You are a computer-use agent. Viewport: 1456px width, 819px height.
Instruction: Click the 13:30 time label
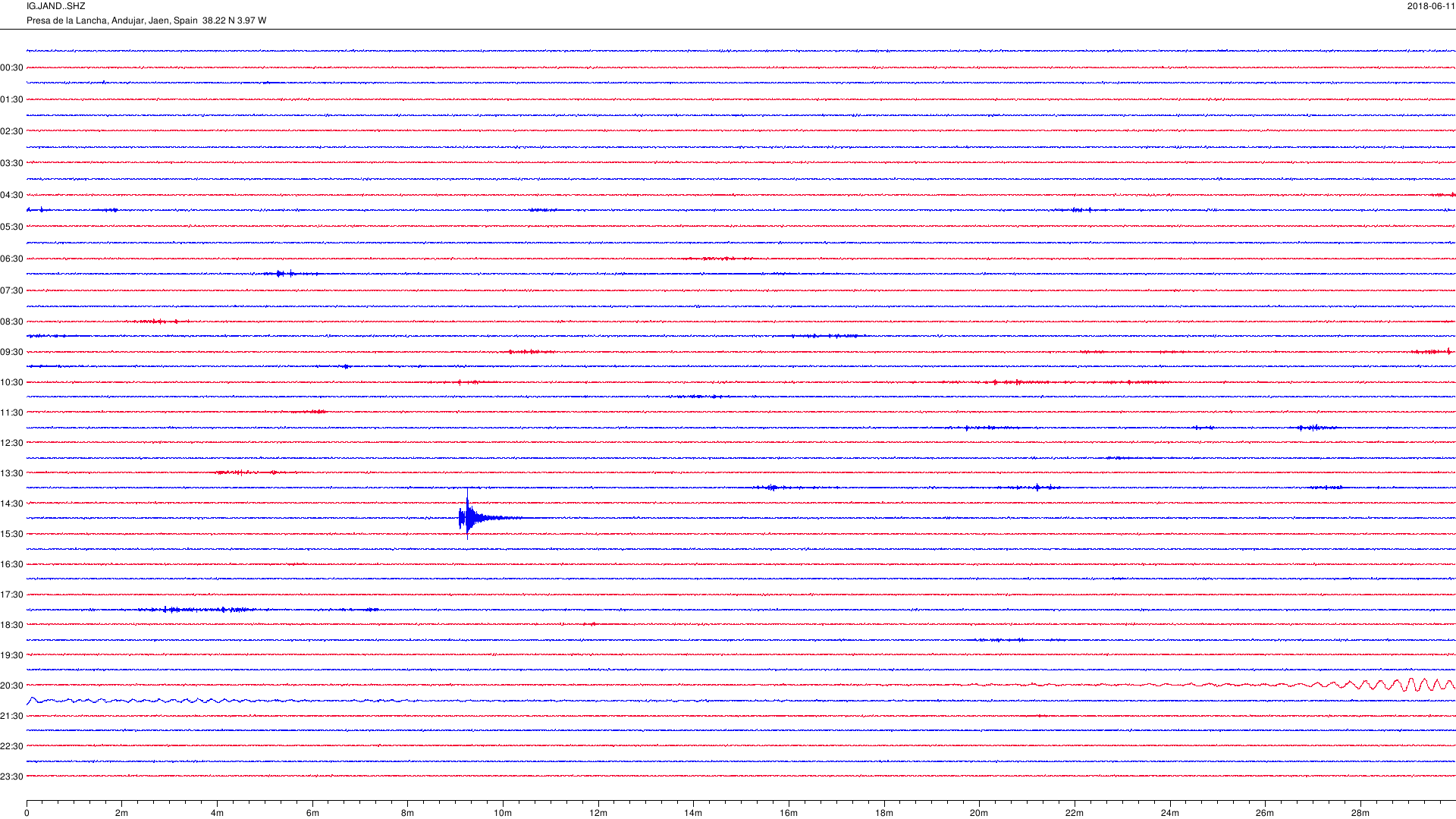coord(11,473)
